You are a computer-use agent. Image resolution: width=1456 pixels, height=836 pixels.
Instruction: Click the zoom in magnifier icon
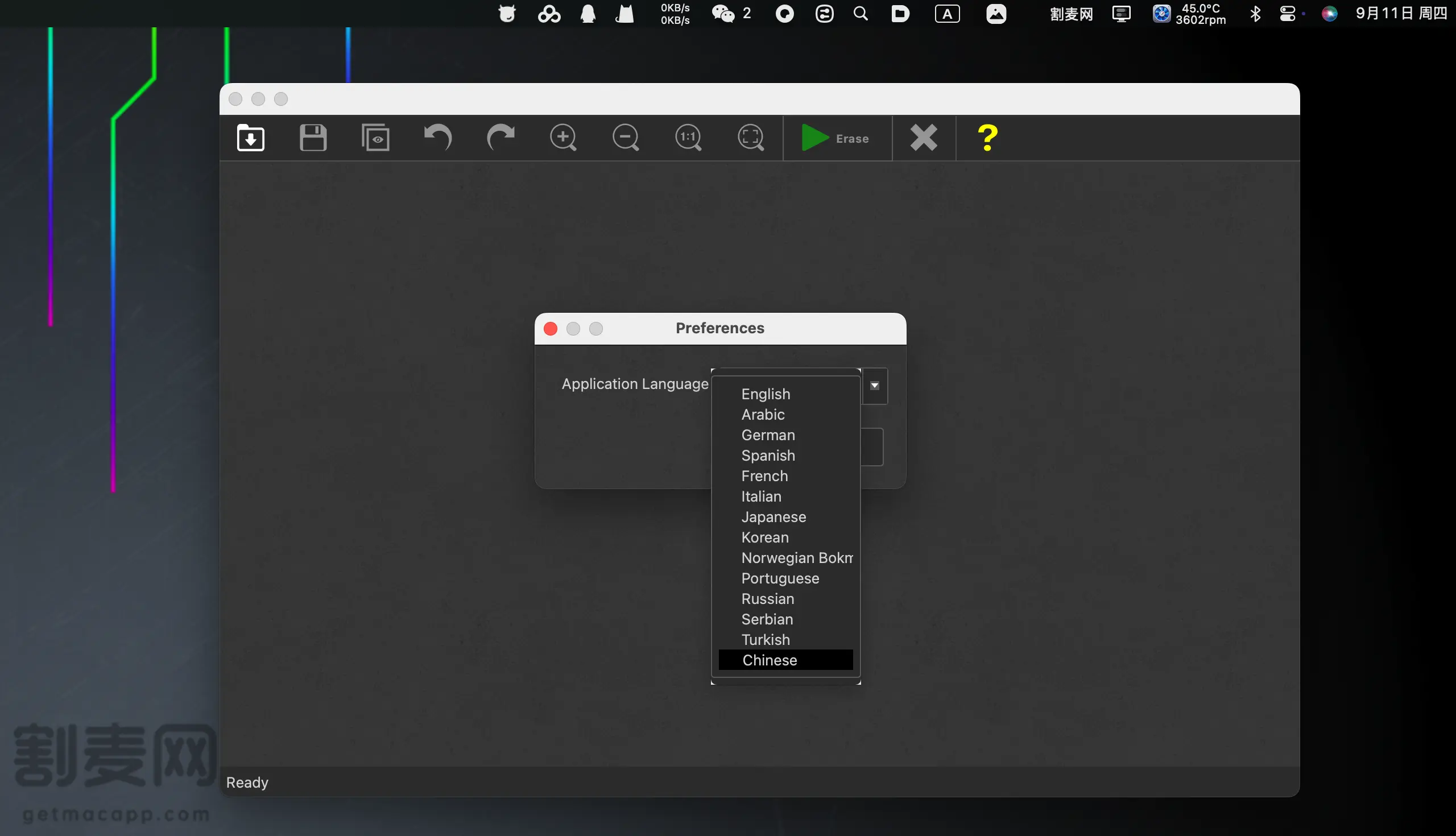563,138
